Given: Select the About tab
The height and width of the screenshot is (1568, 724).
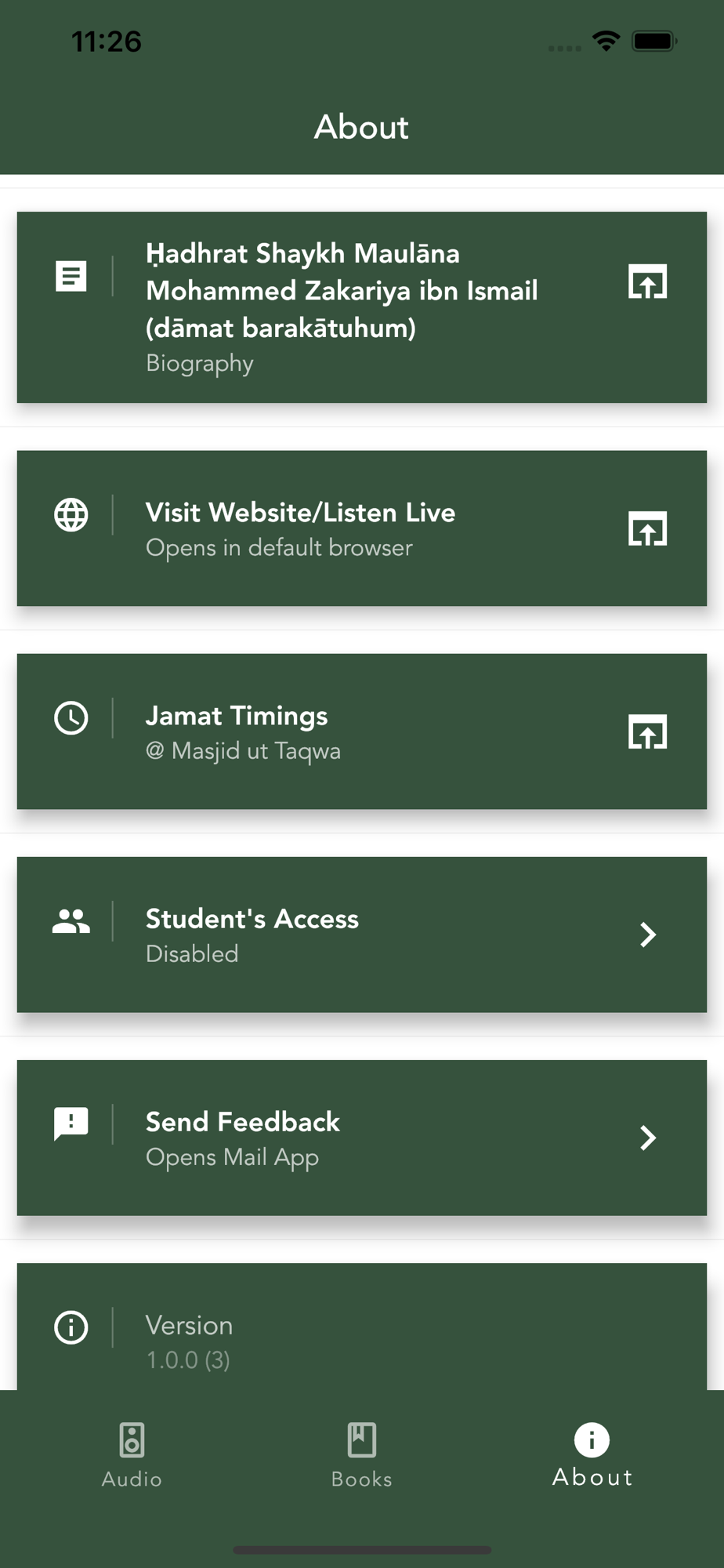Looking at the screenshot, I should click(x=592, y=1454).
